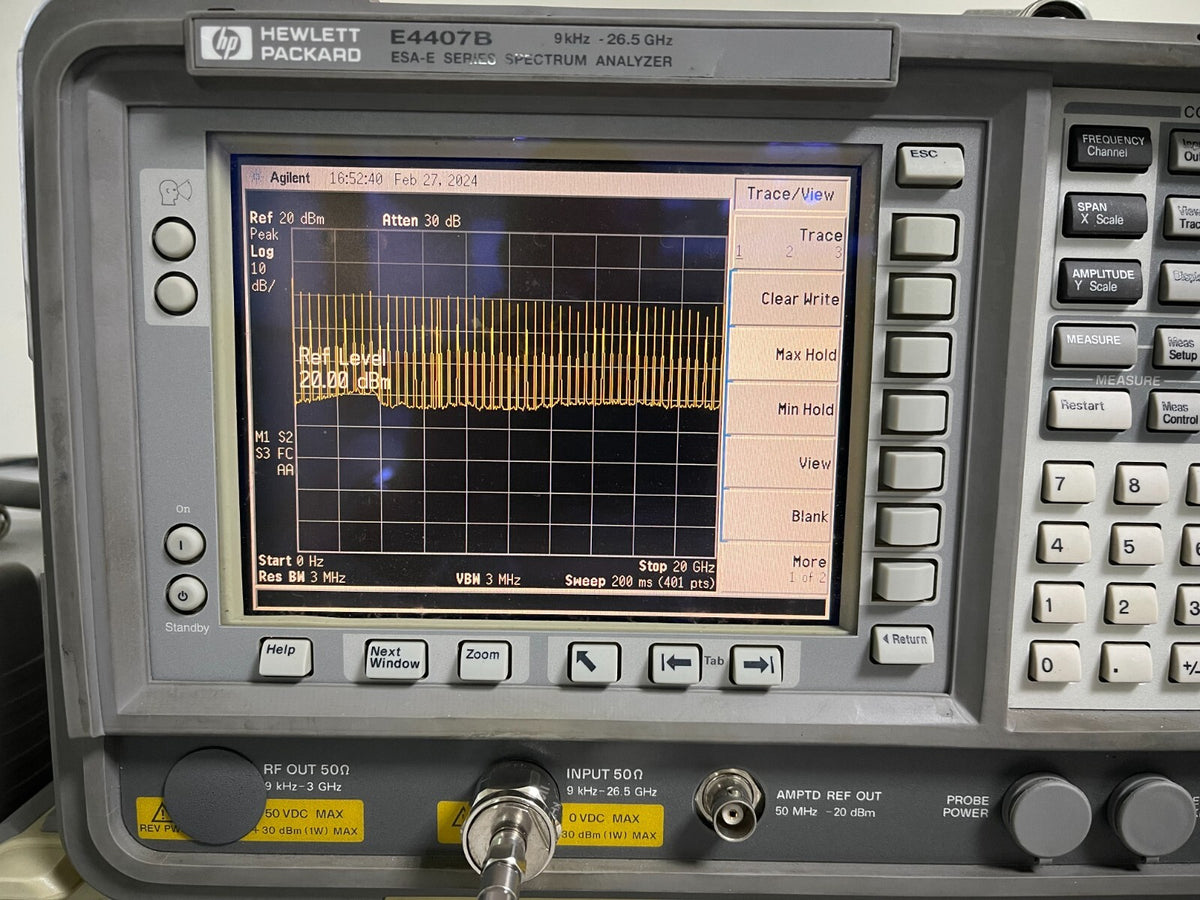Tap number key 2 on keypad
The image size is (1200, 900).
coord(1131,605)
